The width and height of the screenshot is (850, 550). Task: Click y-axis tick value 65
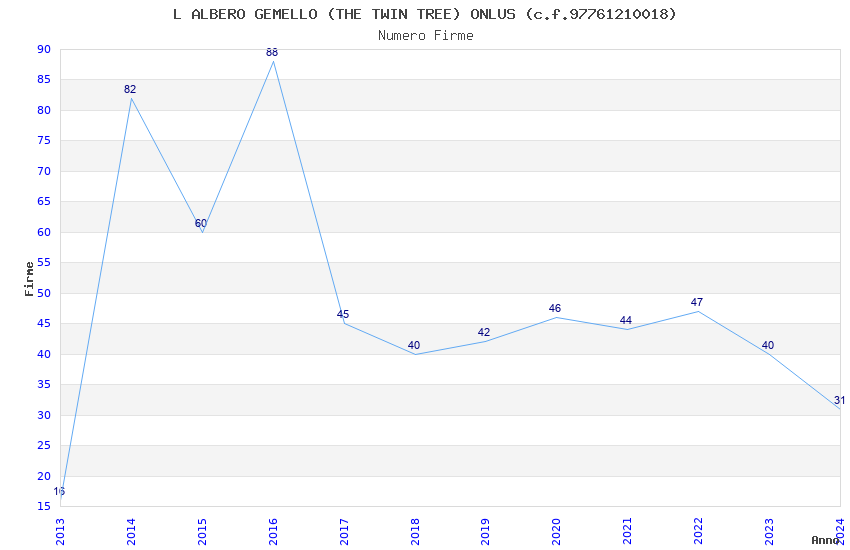(44, 202)
